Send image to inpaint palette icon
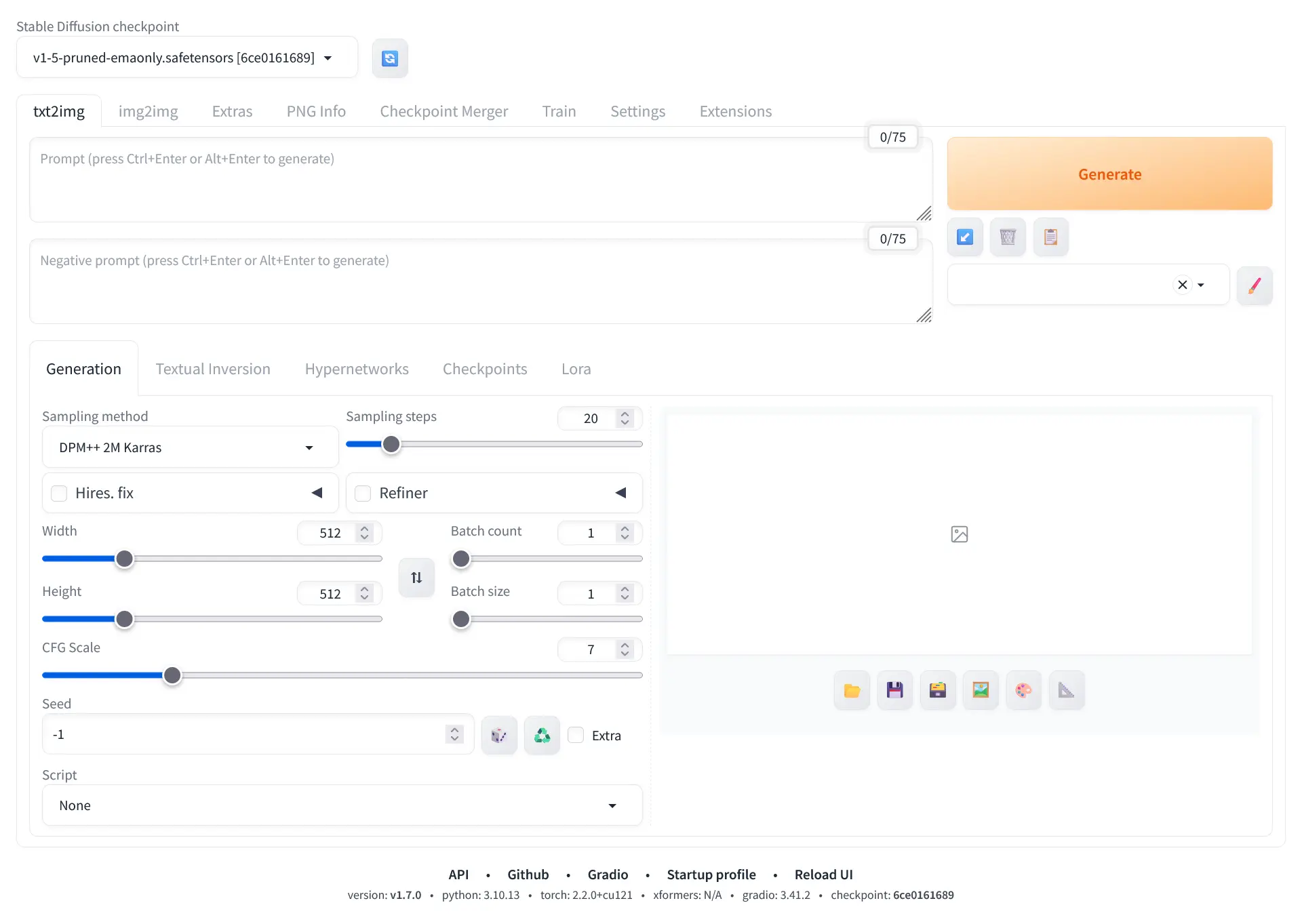The width and height of the screenshot is (1302, 924). (x=1024, y=690)
